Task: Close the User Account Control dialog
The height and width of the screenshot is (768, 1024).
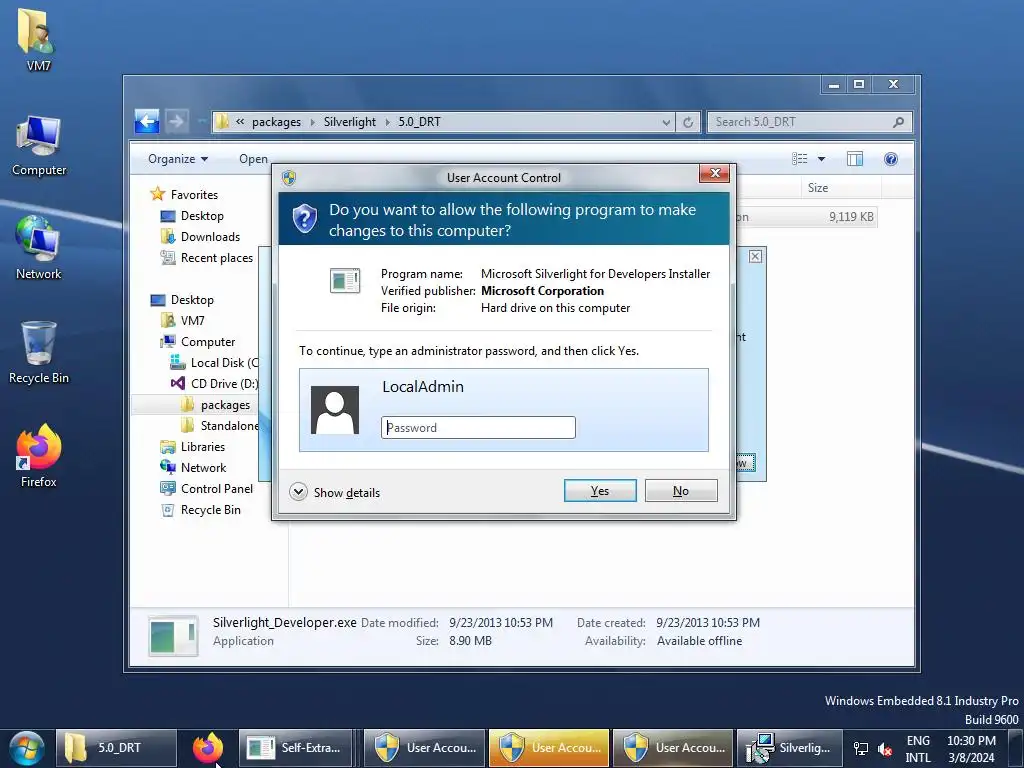Action: pos(714,173)
